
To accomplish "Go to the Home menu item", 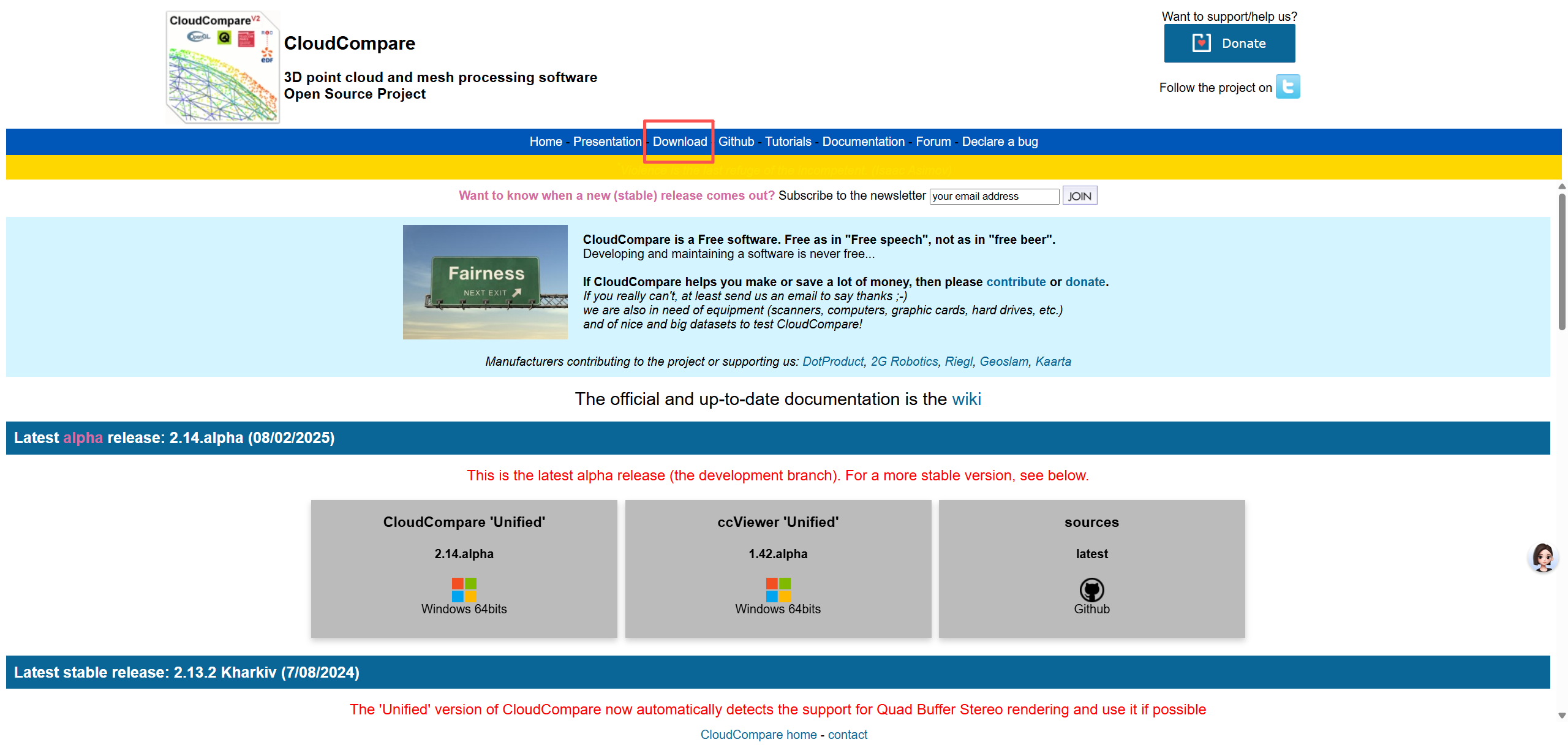I will tap(546, 142).
